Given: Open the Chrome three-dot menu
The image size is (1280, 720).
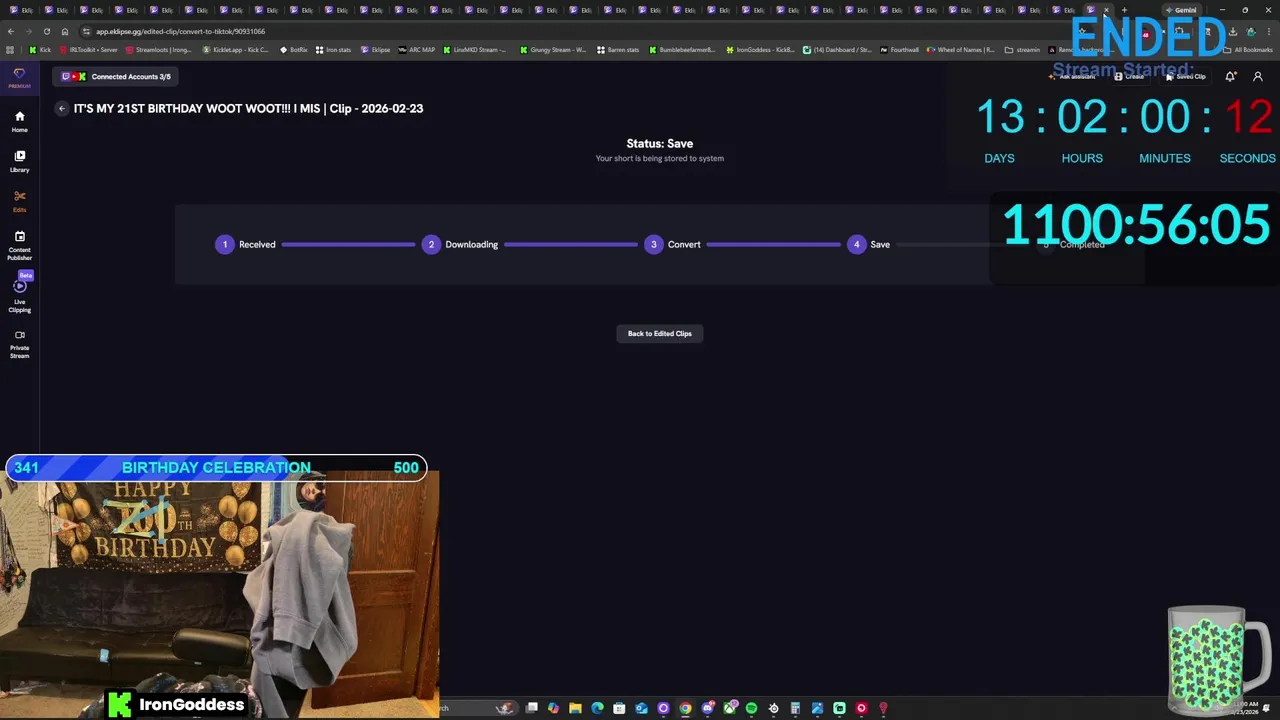Looking at the screenshot, I should [1268, 31].
